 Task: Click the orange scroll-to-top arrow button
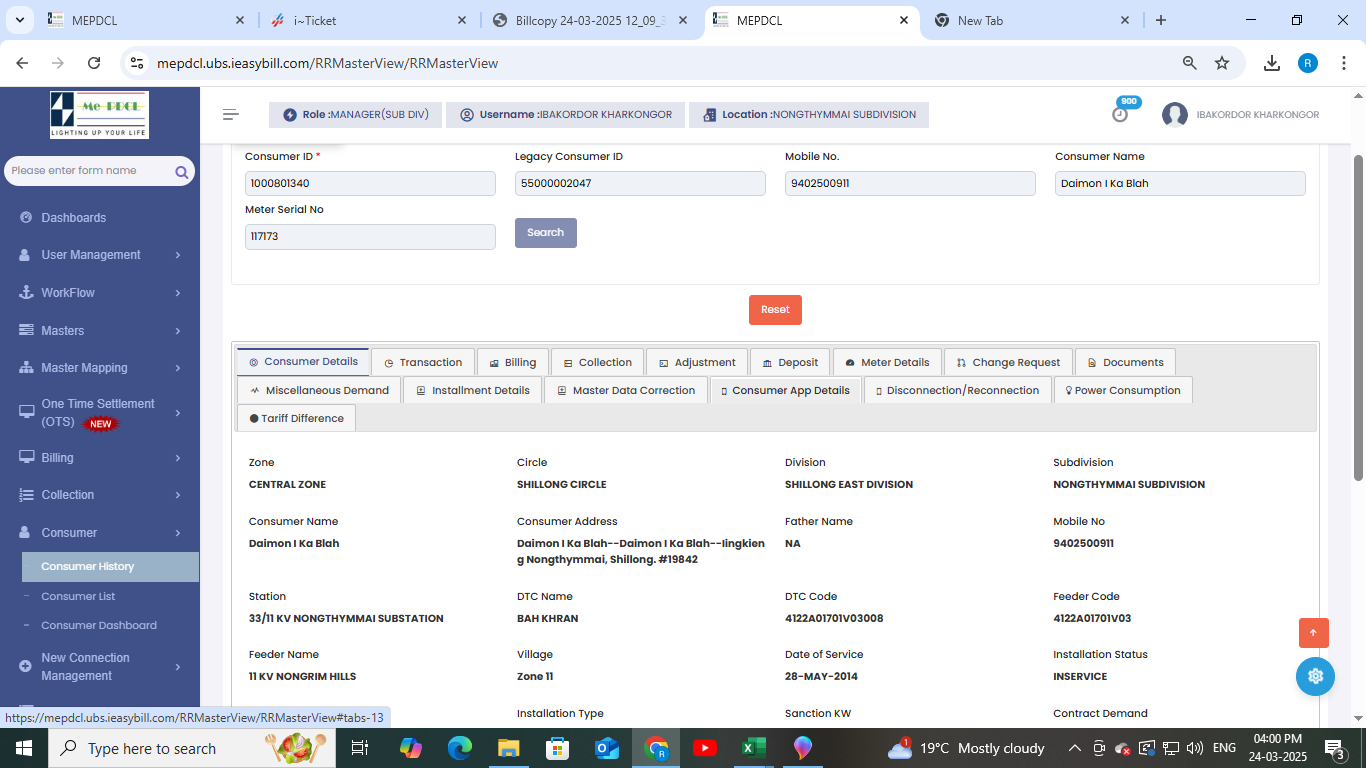(1314, 633)
